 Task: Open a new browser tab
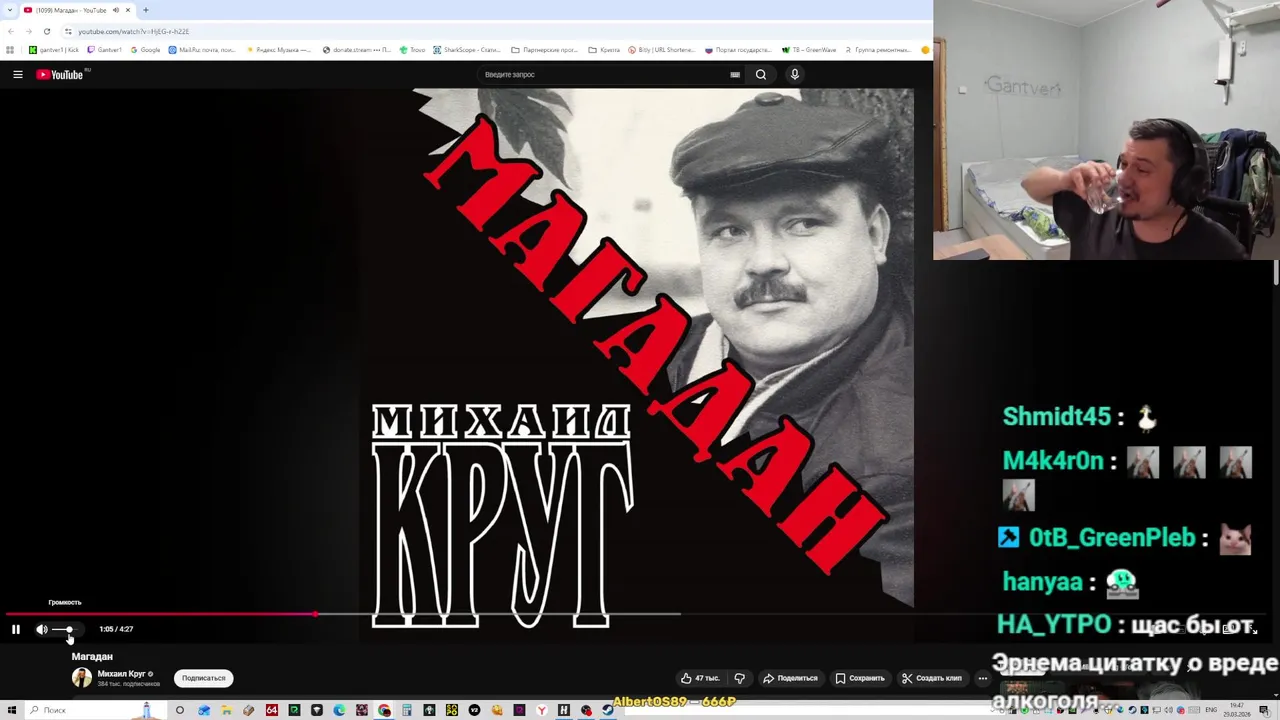point(146,10)
